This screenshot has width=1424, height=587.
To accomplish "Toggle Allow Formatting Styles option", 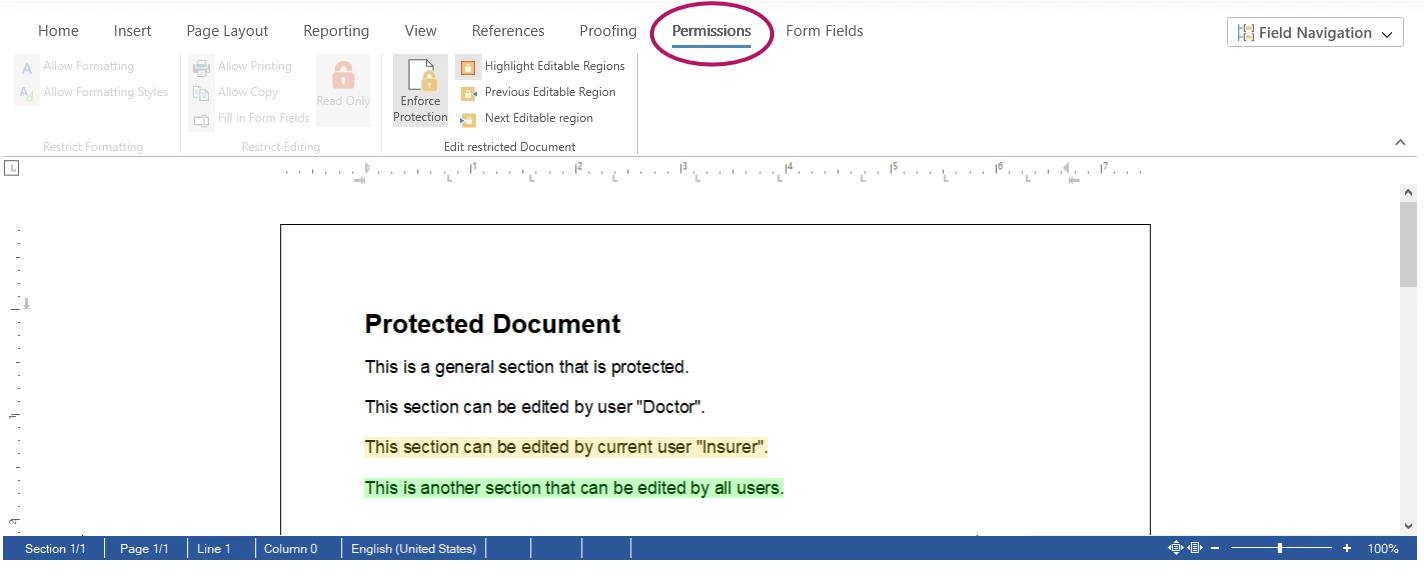I will pos(25,92).
